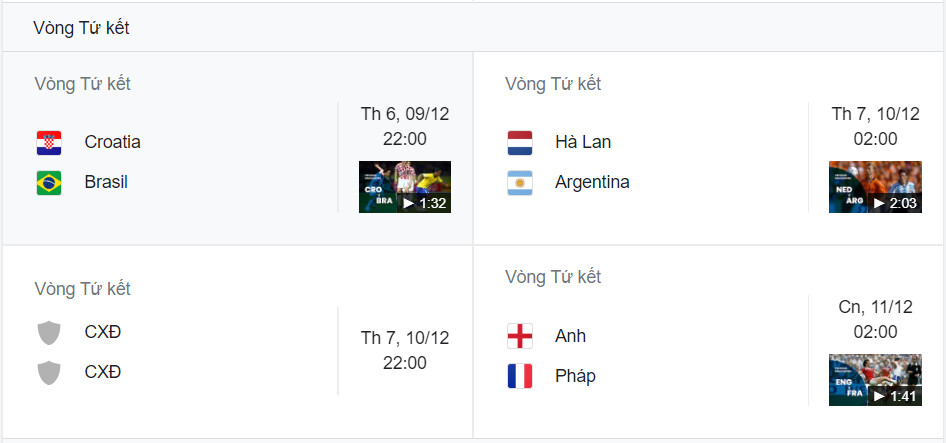Click the Croatia flag icon

[x=49, y=142]
